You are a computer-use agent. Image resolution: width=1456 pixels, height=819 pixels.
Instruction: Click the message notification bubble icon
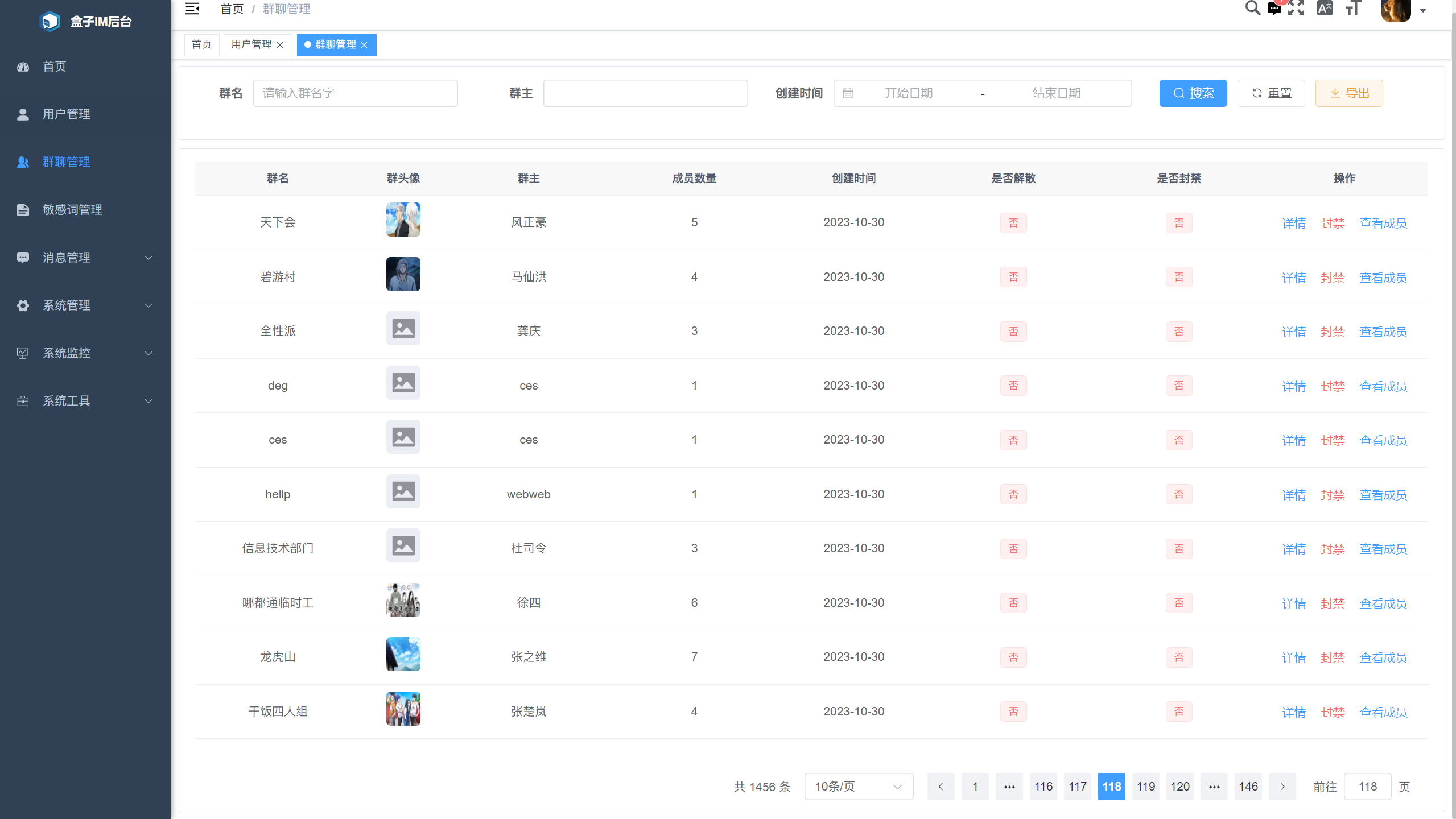click(1274, 9)
